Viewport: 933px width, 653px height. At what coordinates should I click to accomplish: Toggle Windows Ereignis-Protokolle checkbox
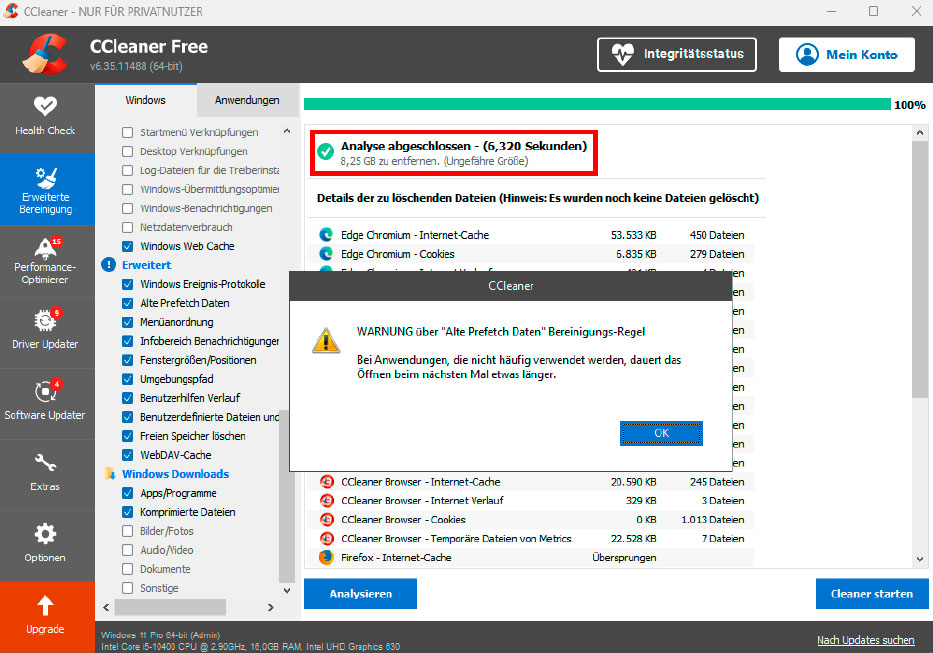[x=127, y=284]
